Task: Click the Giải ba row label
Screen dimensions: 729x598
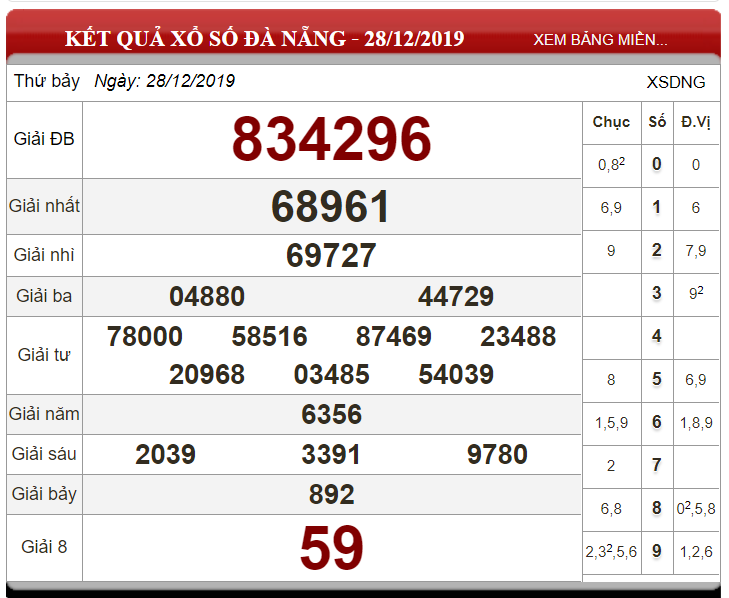Action: click(44, 296)
